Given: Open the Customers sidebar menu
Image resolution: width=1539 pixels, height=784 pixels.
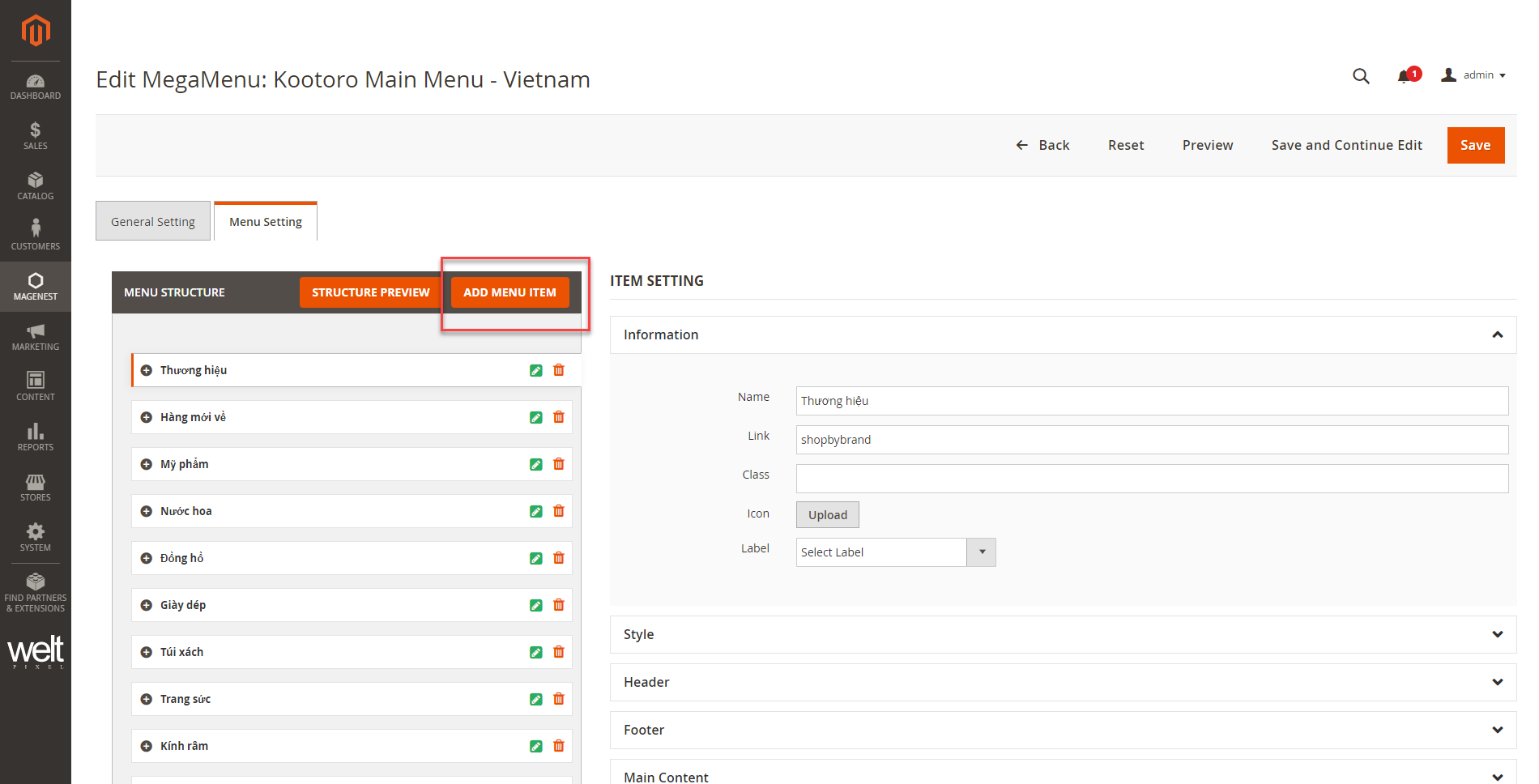Looking at the screenshot, I should (x=36, y=236).
